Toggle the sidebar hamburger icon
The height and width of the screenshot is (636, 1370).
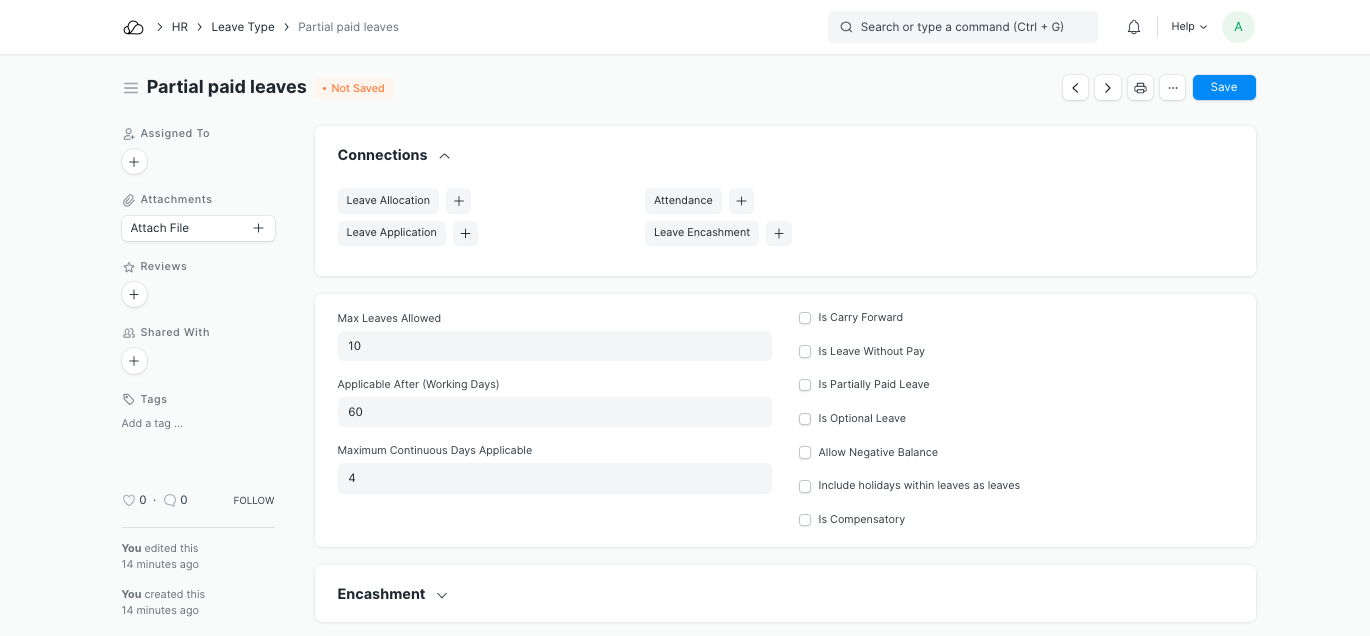click(x=130, y=88)
